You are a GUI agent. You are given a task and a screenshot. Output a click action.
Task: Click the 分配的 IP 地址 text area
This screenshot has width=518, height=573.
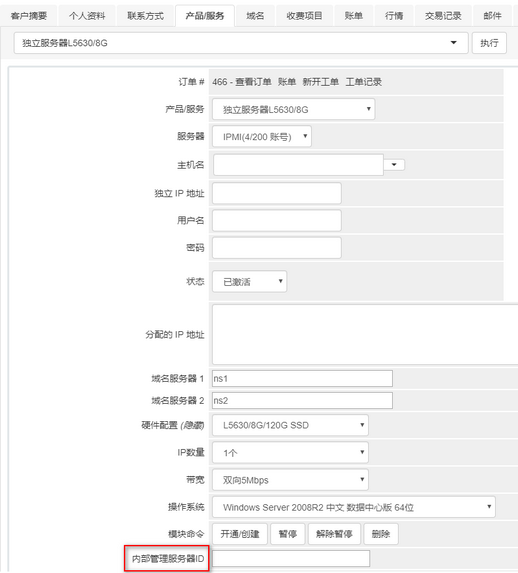click(365, 334)
